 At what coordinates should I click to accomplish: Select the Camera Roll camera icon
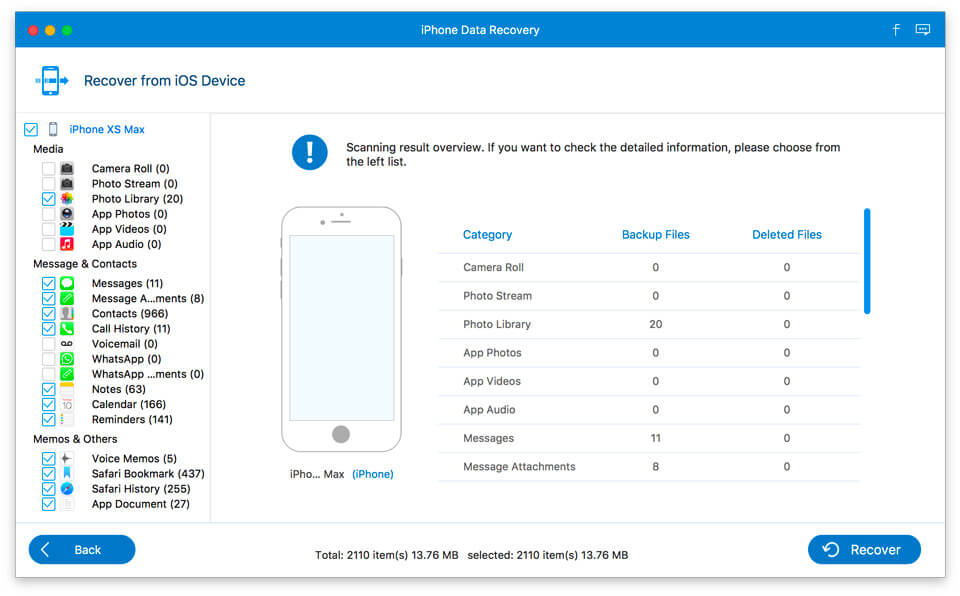67,168
